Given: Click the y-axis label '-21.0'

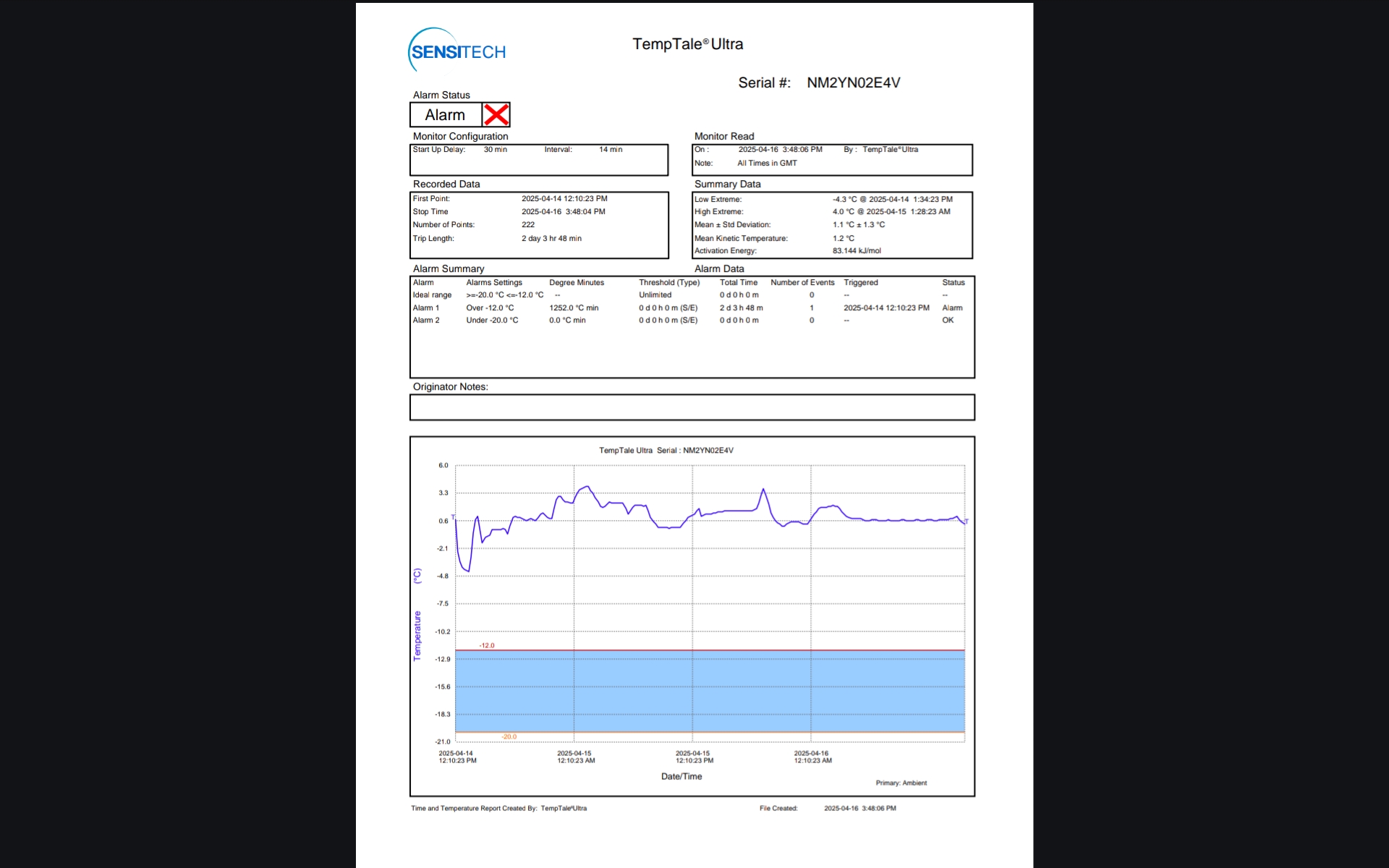Looking at the screenshot, I should [x=443, y=742].
